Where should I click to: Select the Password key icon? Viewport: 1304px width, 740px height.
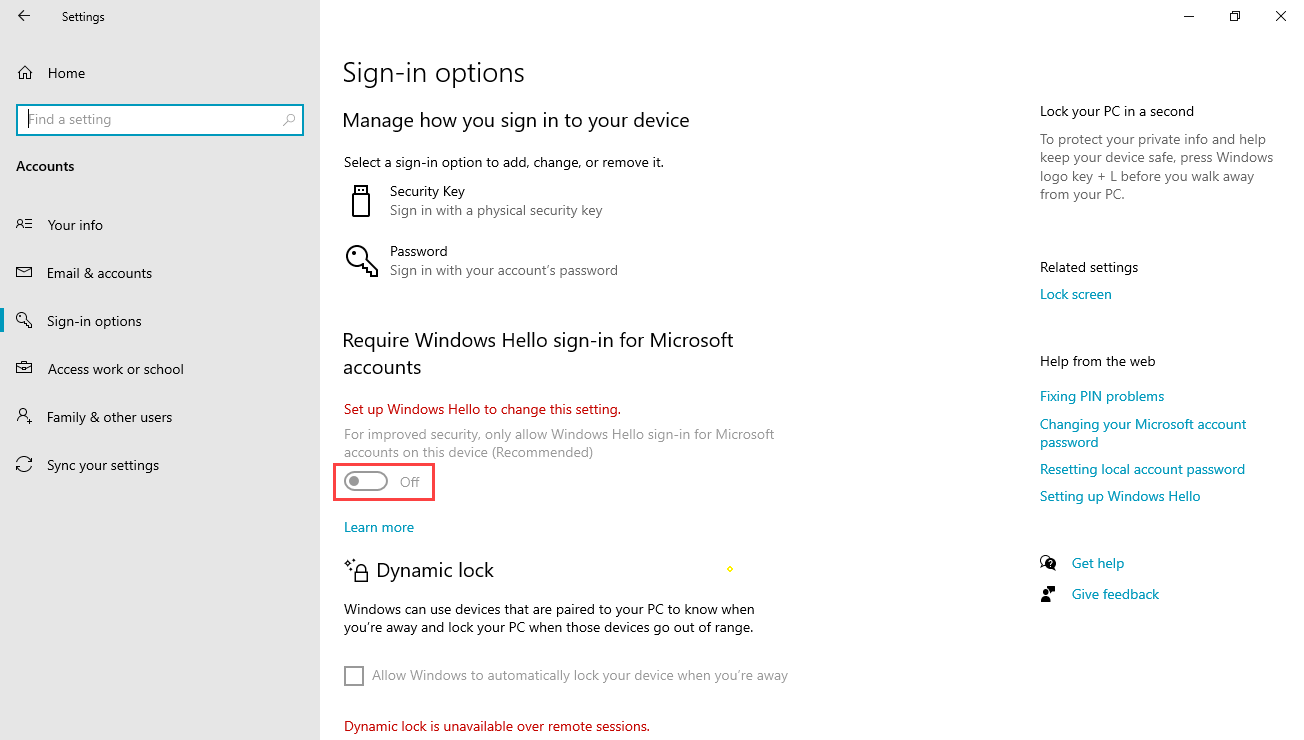click(x=361, y=260)
